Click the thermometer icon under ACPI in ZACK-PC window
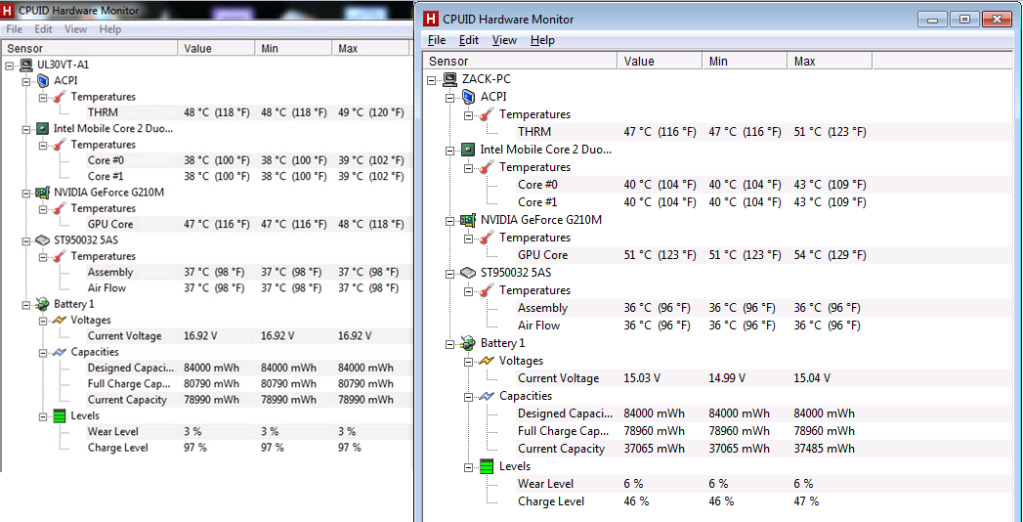 [x=488, y=114]
